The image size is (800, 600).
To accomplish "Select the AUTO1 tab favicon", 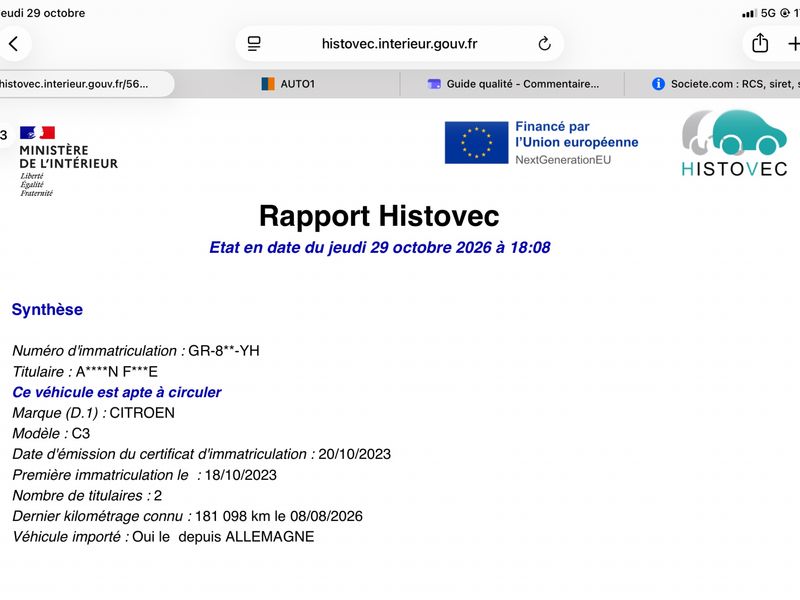I will click(x=268, y=84).
